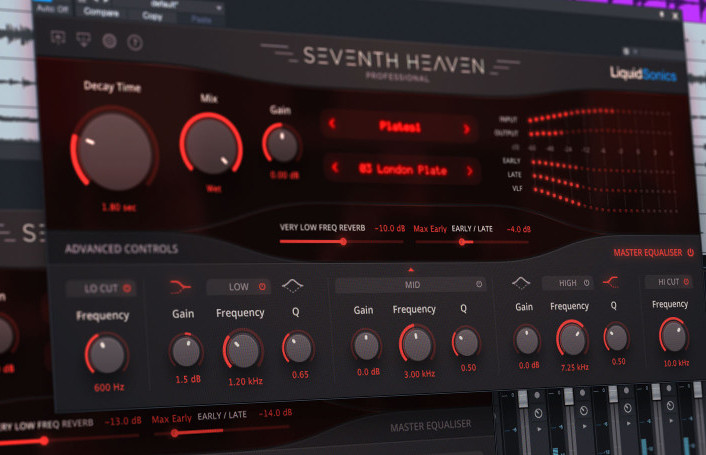This screenshot has height=455, width=706.
Task: Go to previous reverb category with left arrow
Action: click(x=332, y=123)
